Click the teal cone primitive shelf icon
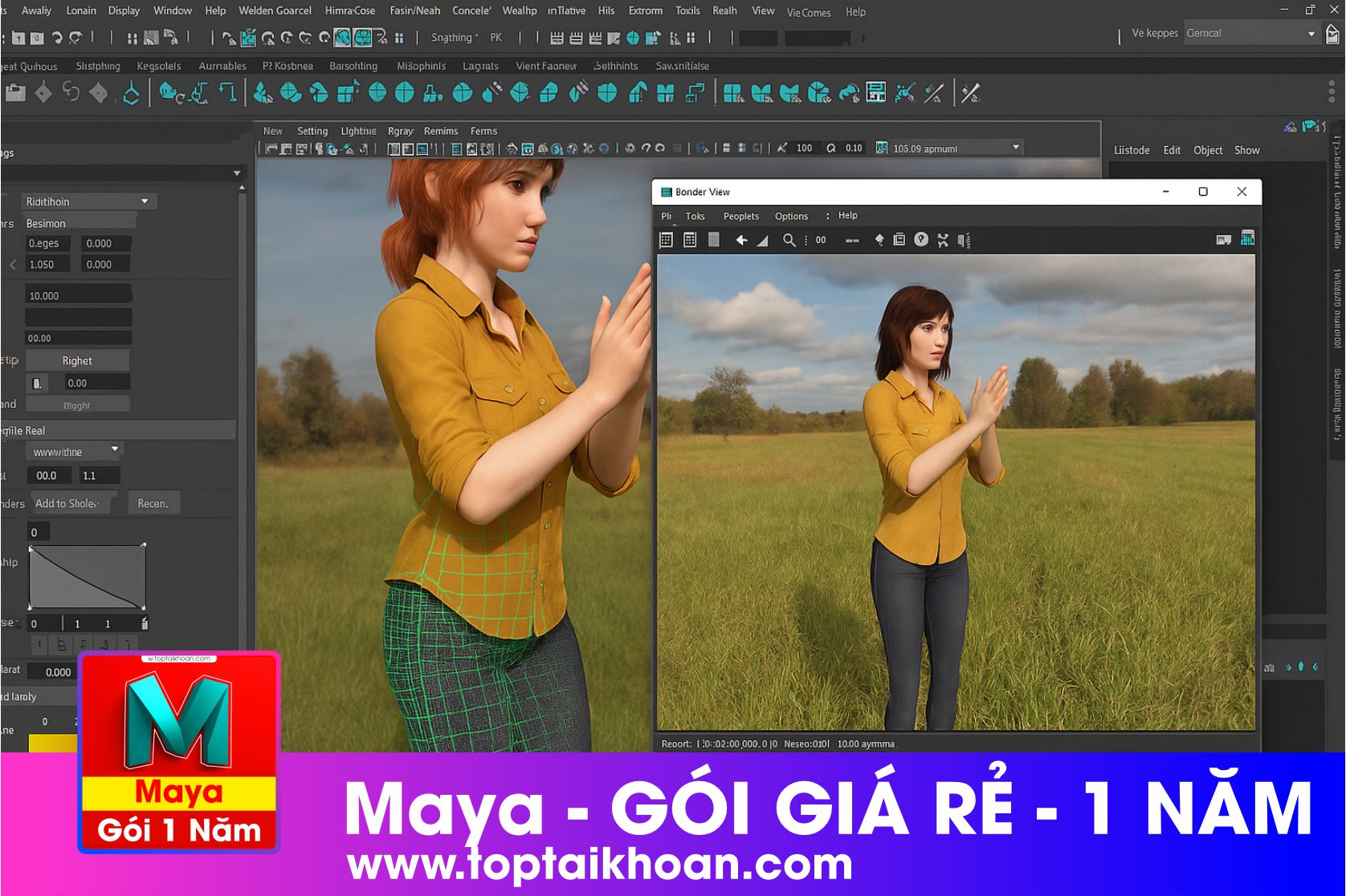1346x896 pixels. (262, 93)
